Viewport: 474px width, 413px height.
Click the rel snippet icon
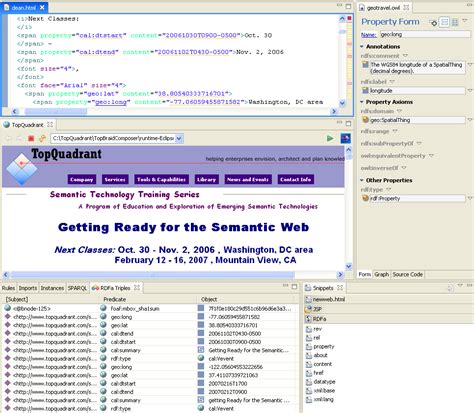click(309, 338)
